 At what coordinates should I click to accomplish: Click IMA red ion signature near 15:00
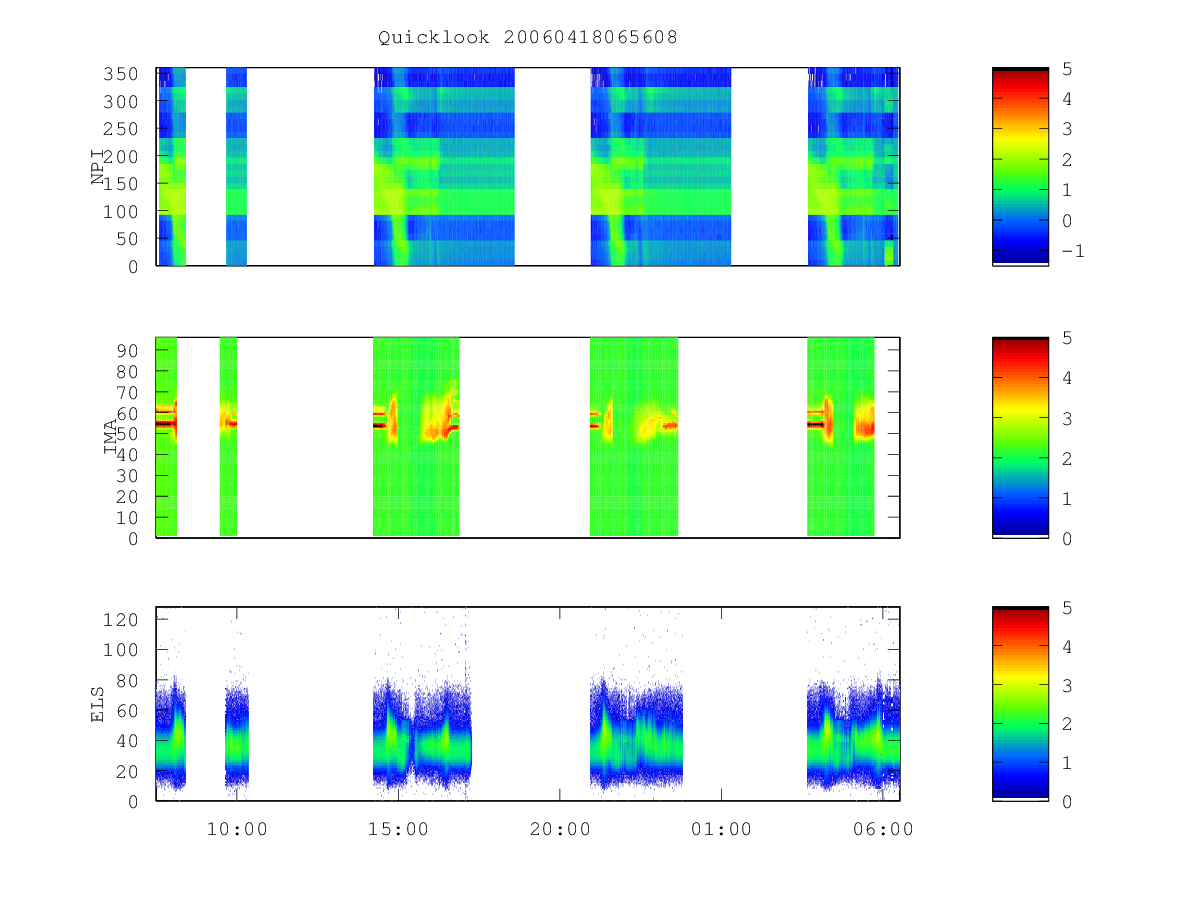391,418
